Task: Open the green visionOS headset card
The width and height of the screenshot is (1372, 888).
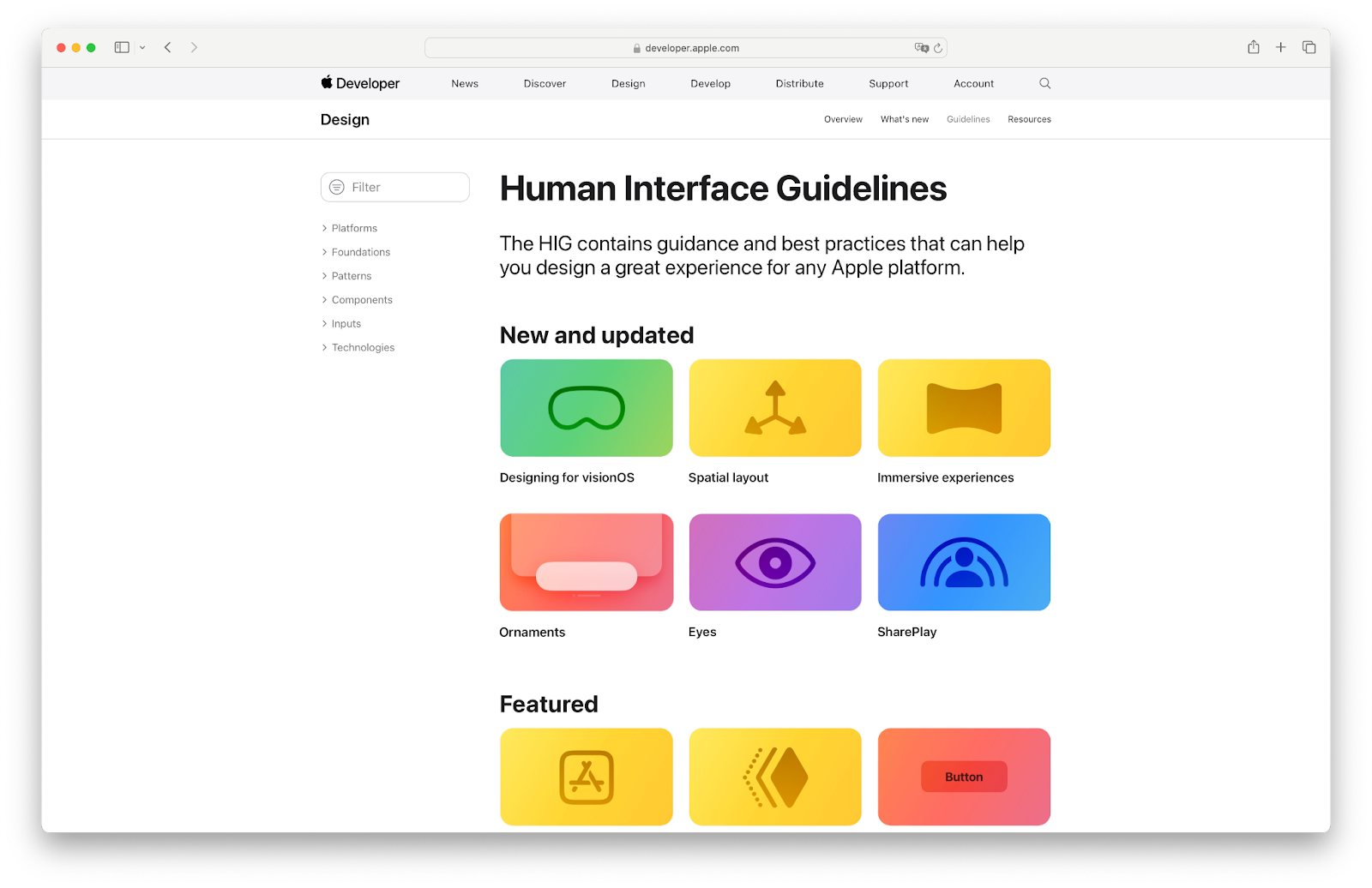Action: [x=587, y=408]
